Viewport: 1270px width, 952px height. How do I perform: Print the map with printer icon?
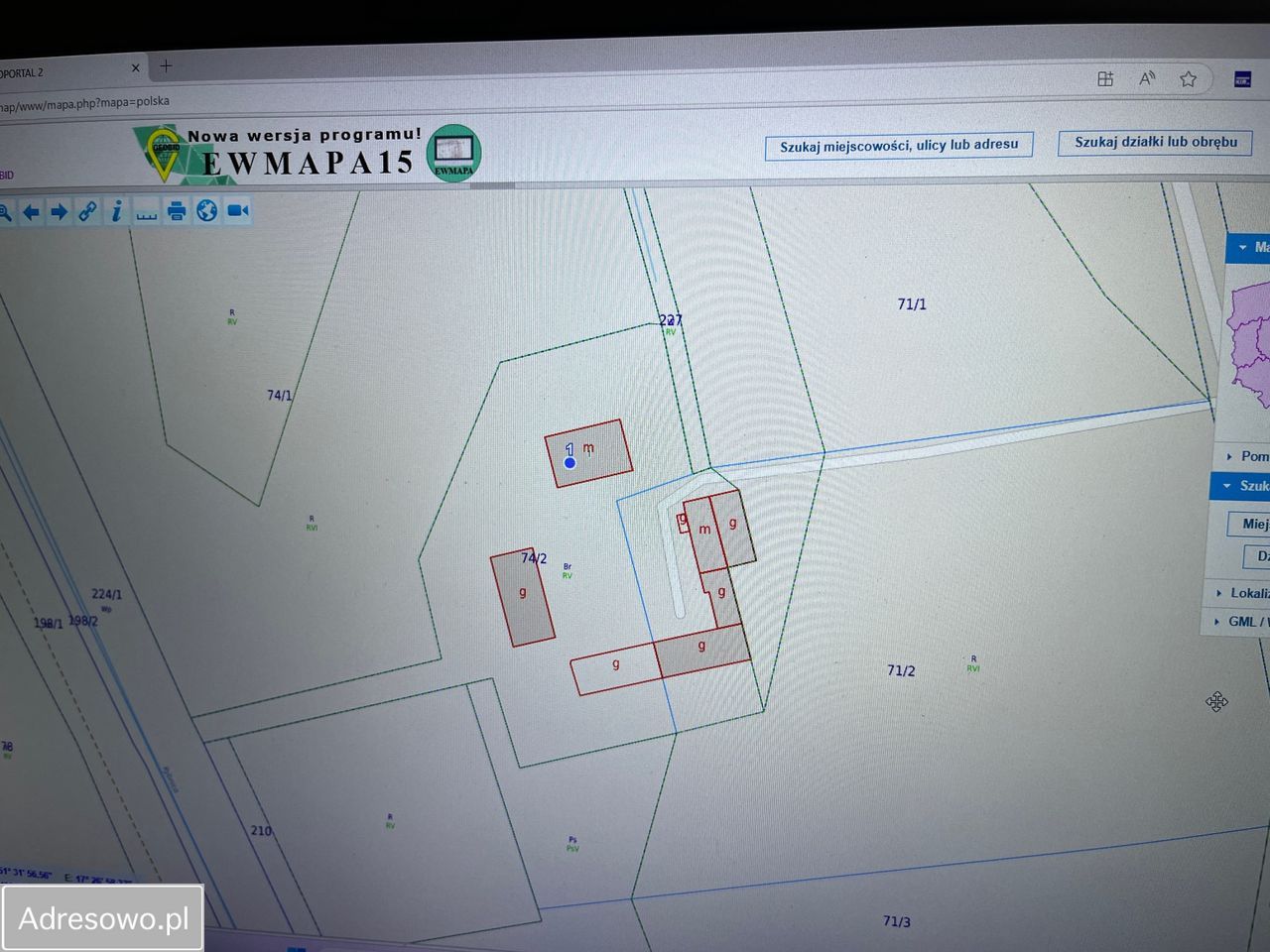[x=177, y=211]
